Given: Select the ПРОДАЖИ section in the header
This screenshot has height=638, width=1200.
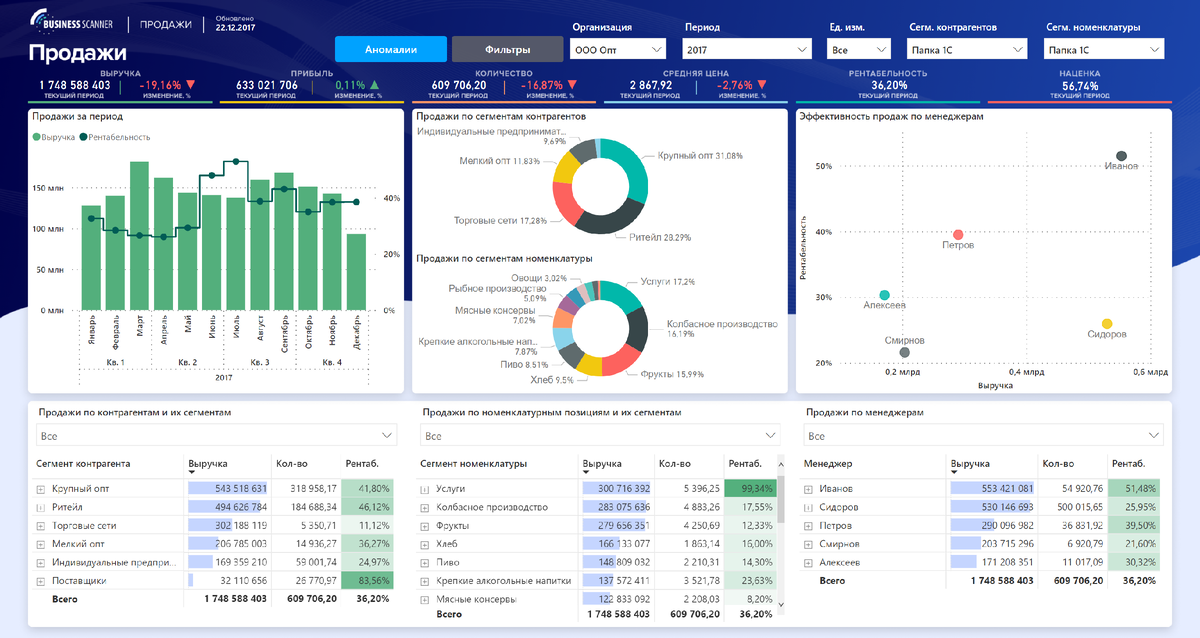Looking at the screenshot, I should pos(165,23).
